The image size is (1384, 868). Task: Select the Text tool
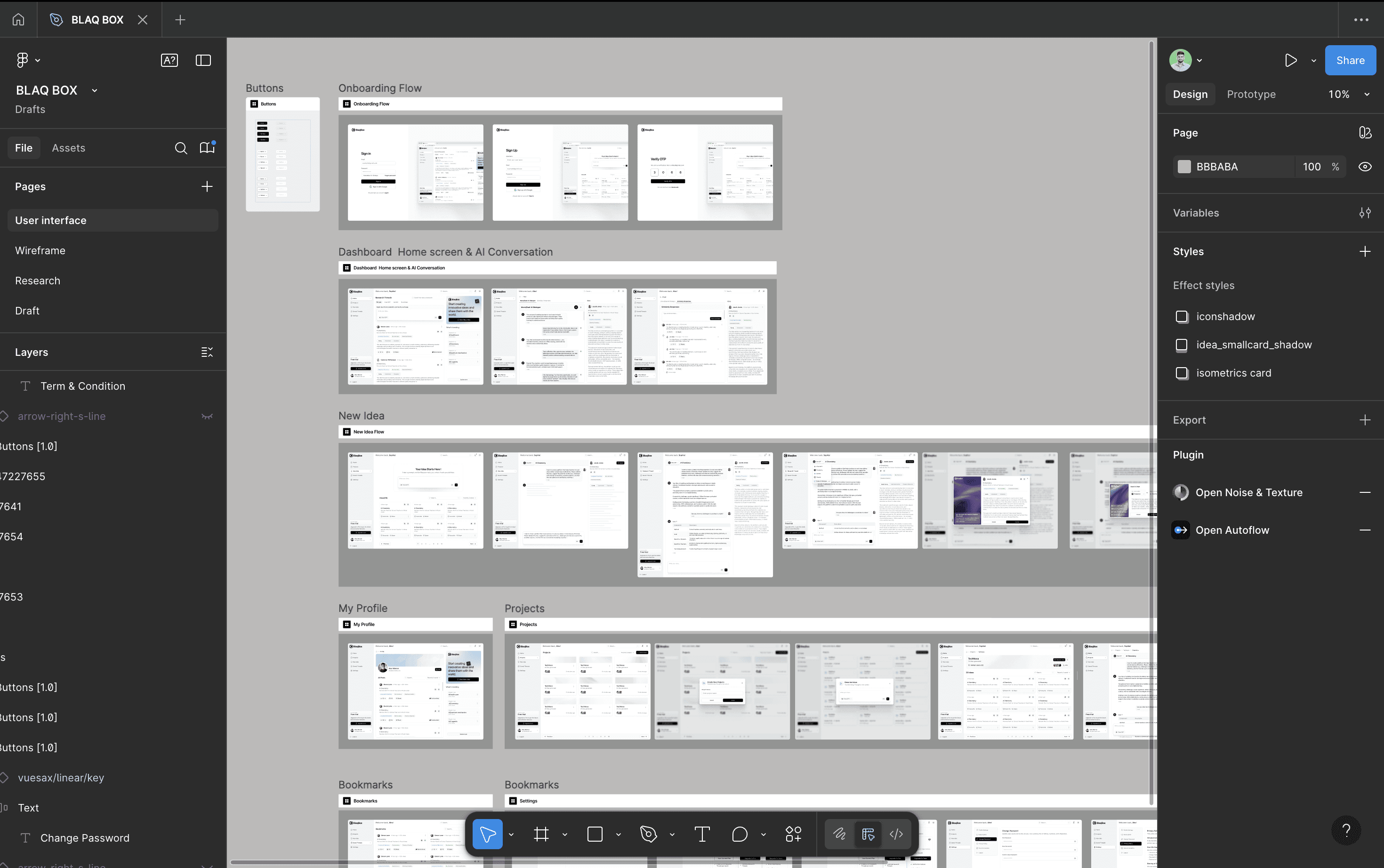tap(701, 834)
